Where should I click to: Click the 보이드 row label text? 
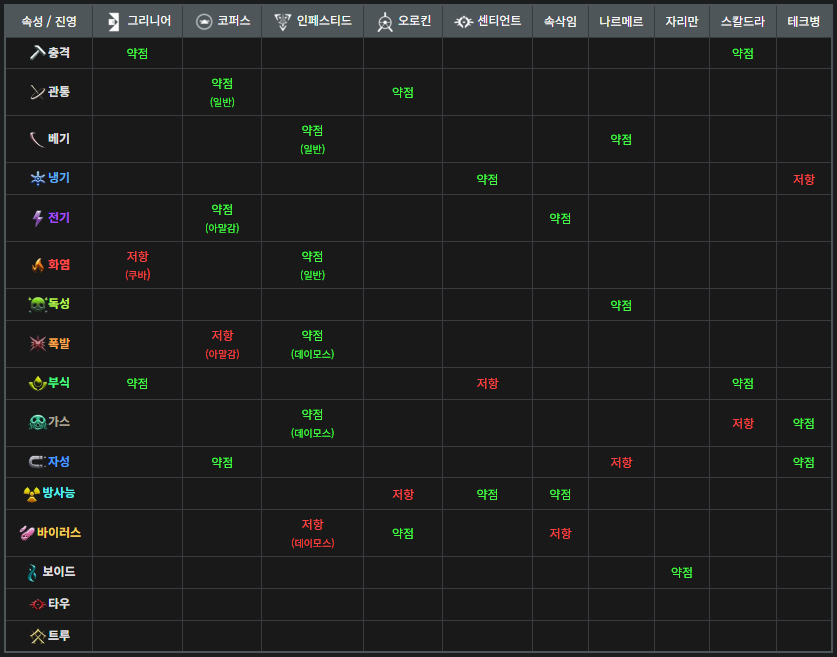(x=59, y=572)
